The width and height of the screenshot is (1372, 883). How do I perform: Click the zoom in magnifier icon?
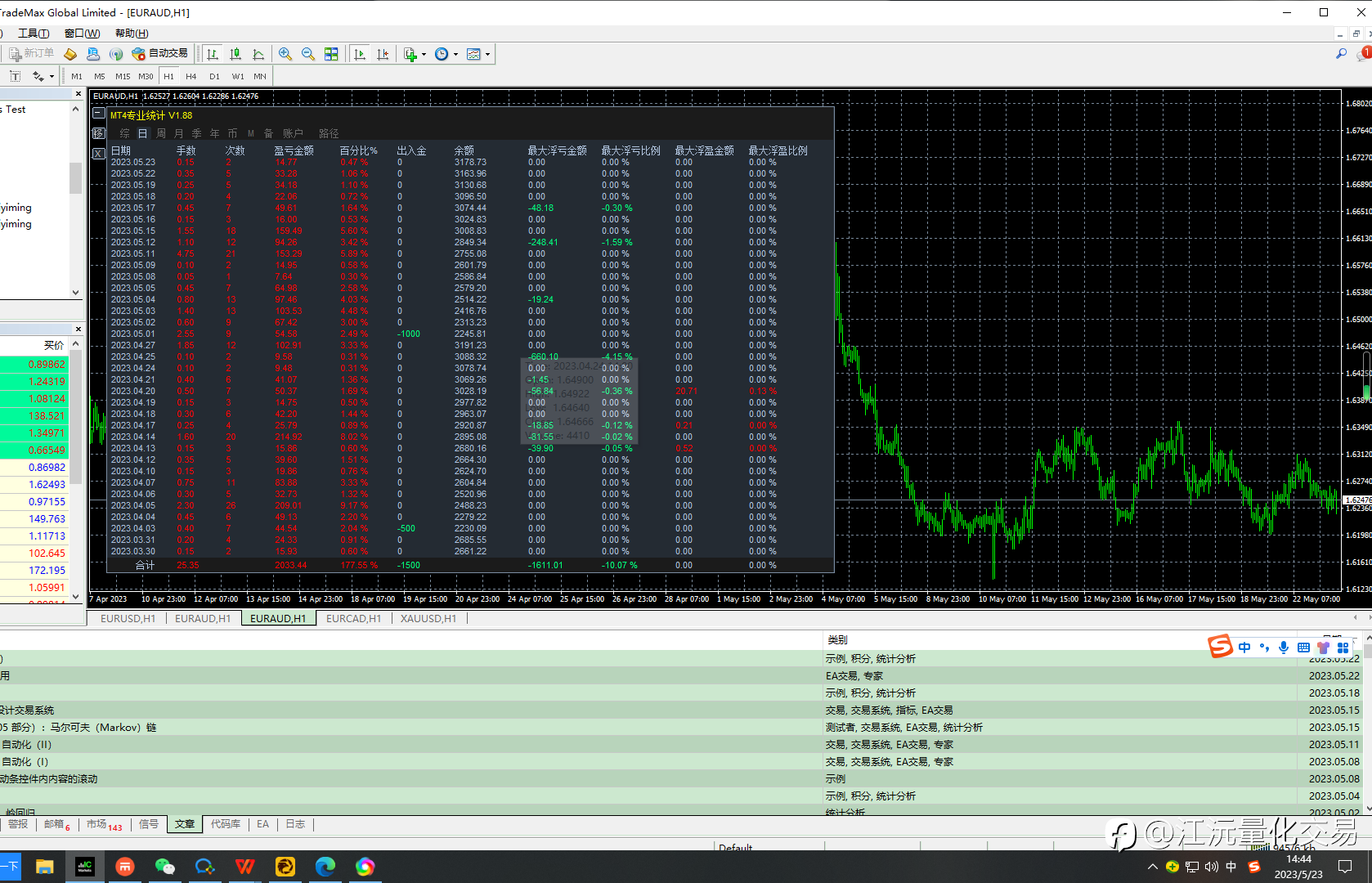click(285, 54)
